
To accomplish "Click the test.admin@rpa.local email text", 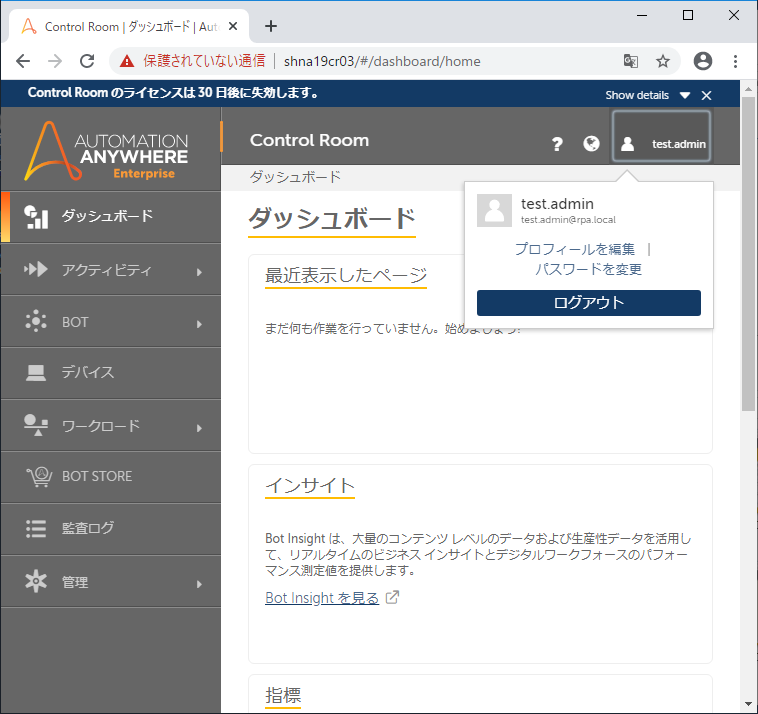I will (x=568, y=219).
